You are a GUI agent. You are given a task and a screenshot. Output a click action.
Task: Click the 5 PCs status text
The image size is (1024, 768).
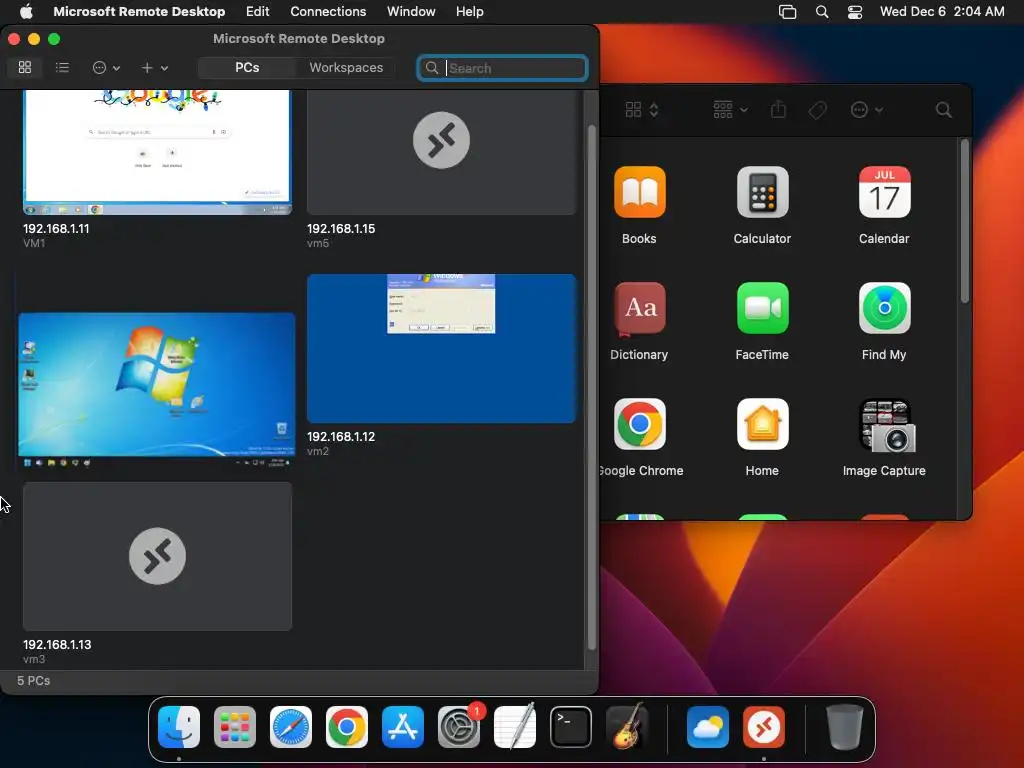pos(33,680)
